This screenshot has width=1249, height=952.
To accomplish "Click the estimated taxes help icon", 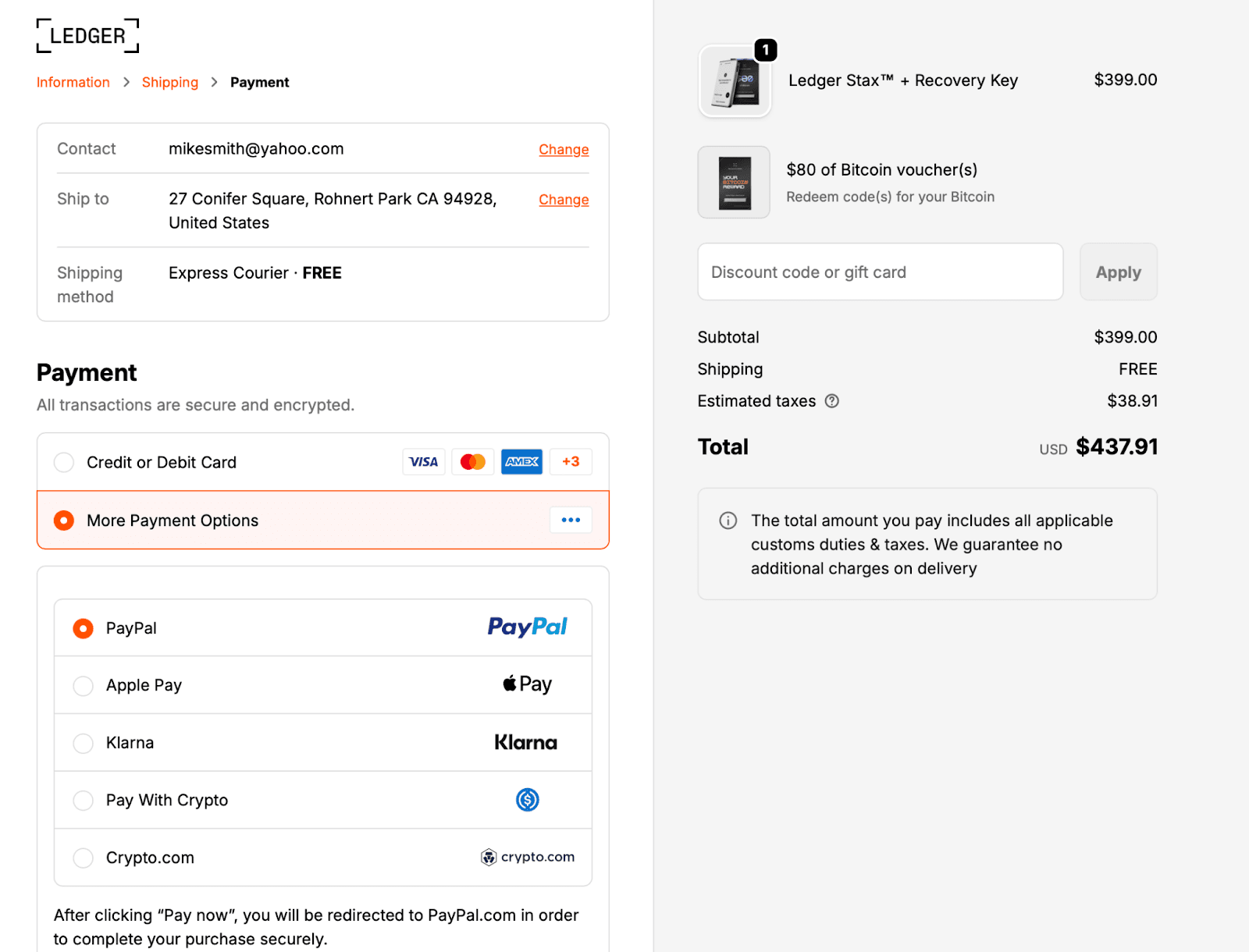I will tap(832, 401).
